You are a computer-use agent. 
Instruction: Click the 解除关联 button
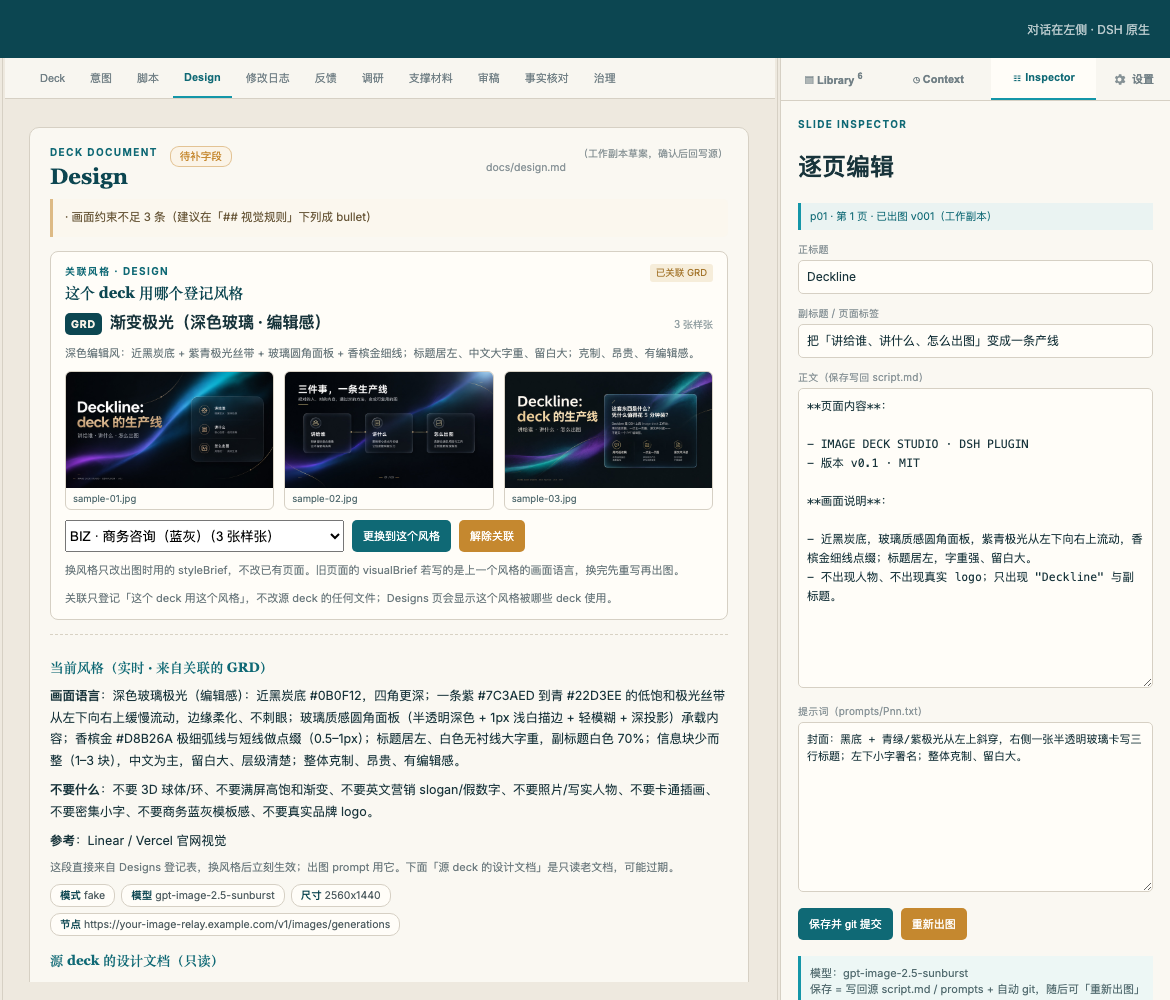[492, 536]
